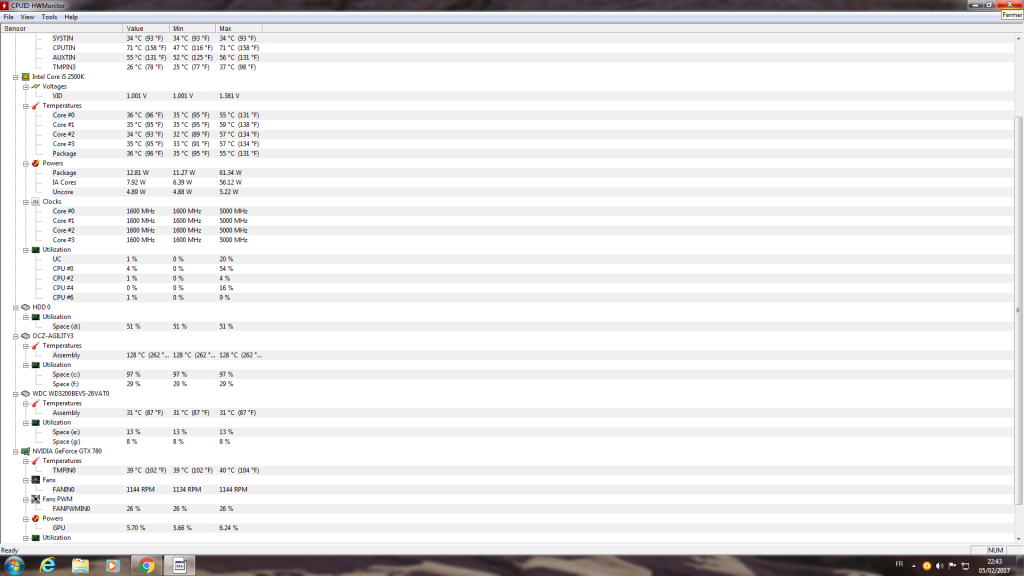This screenshot has height=576, width=1024.
Task: Click the Fans icon under GeForce GTX 780
Action: click(36, 480)
